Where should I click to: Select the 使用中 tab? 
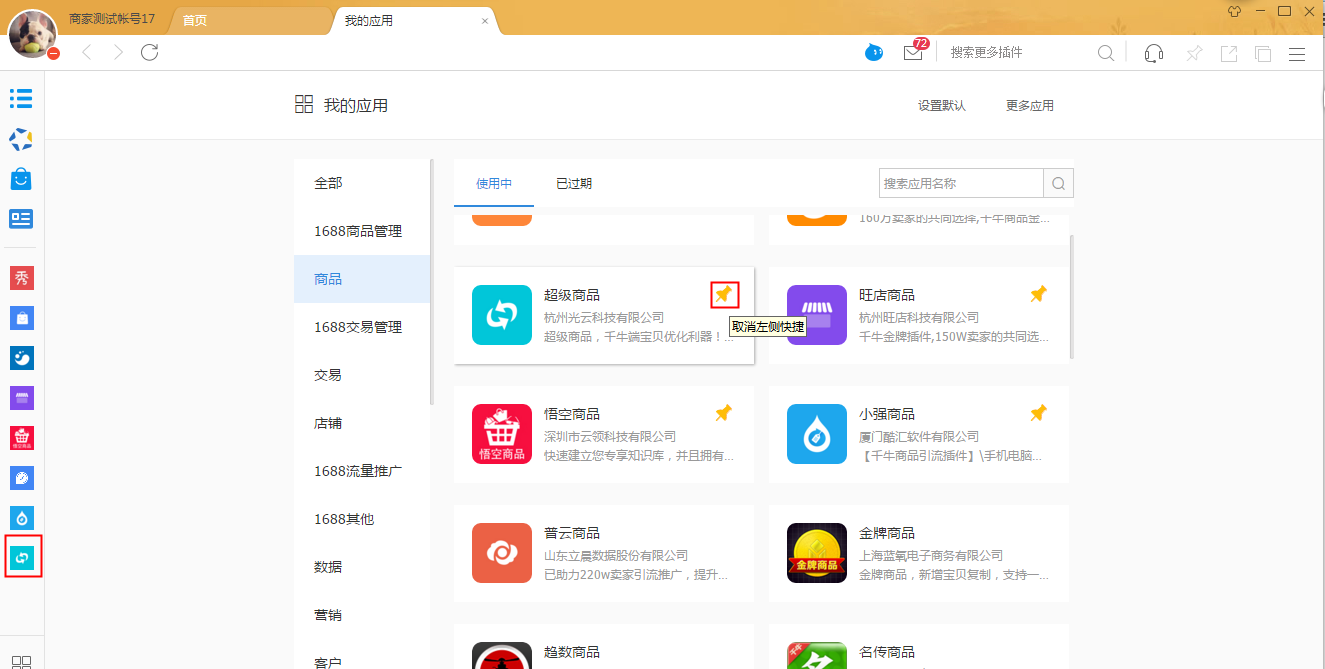tap(494, 183)
